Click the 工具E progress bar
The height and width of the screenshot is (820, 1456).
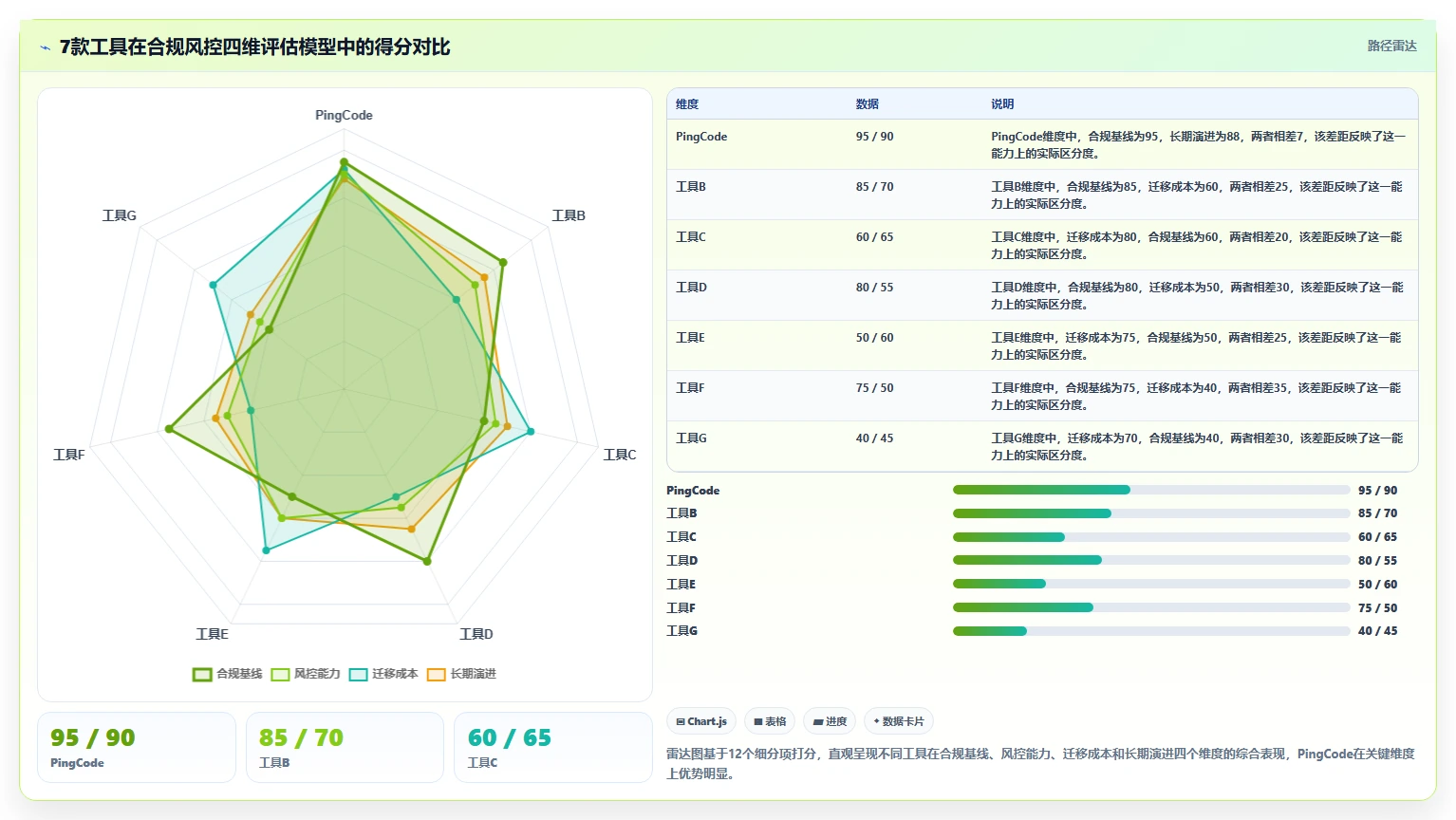click(x=1151, y=584)
